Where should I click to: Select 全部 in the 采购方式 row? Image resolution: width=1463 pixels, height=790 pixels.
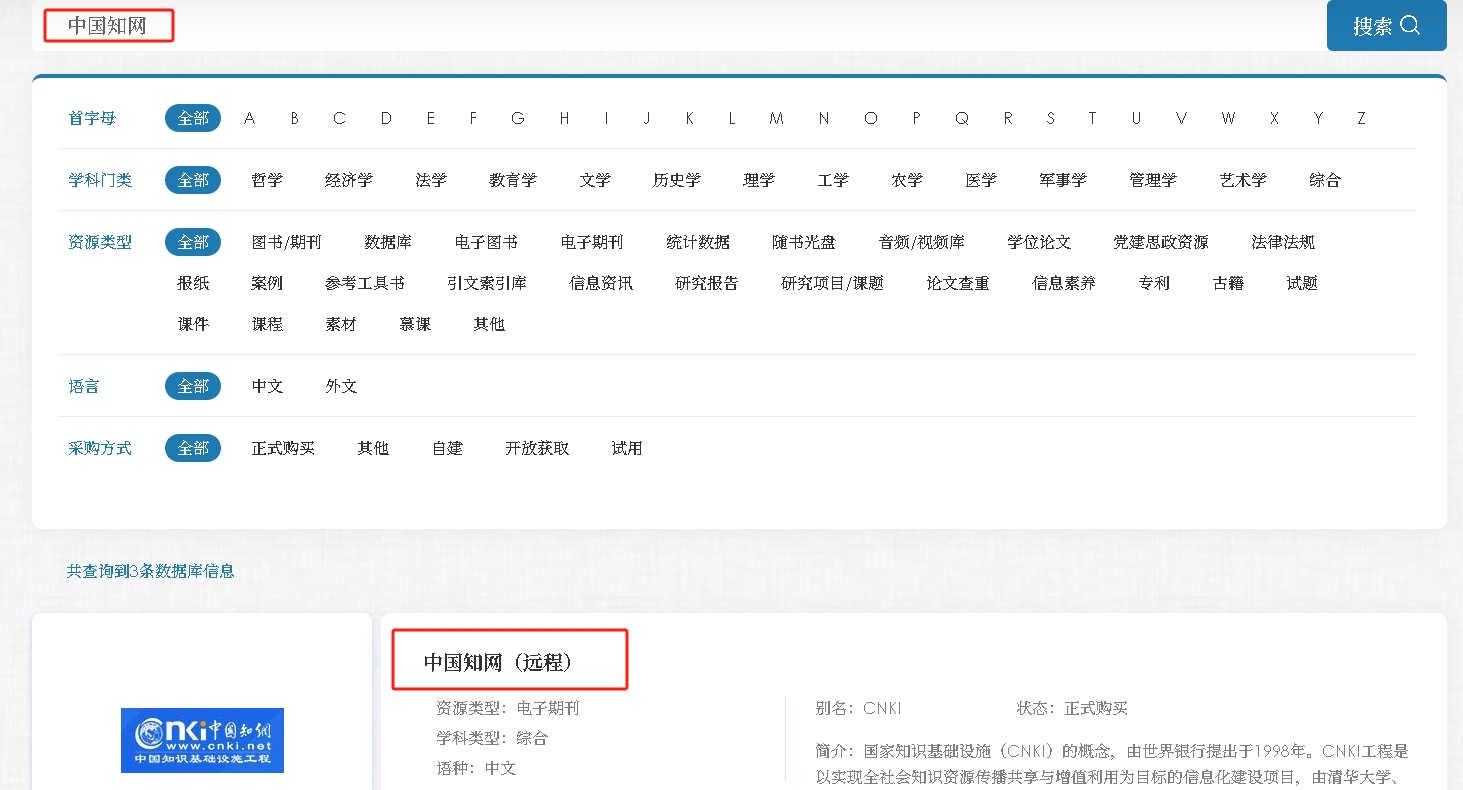pos(193,448)
